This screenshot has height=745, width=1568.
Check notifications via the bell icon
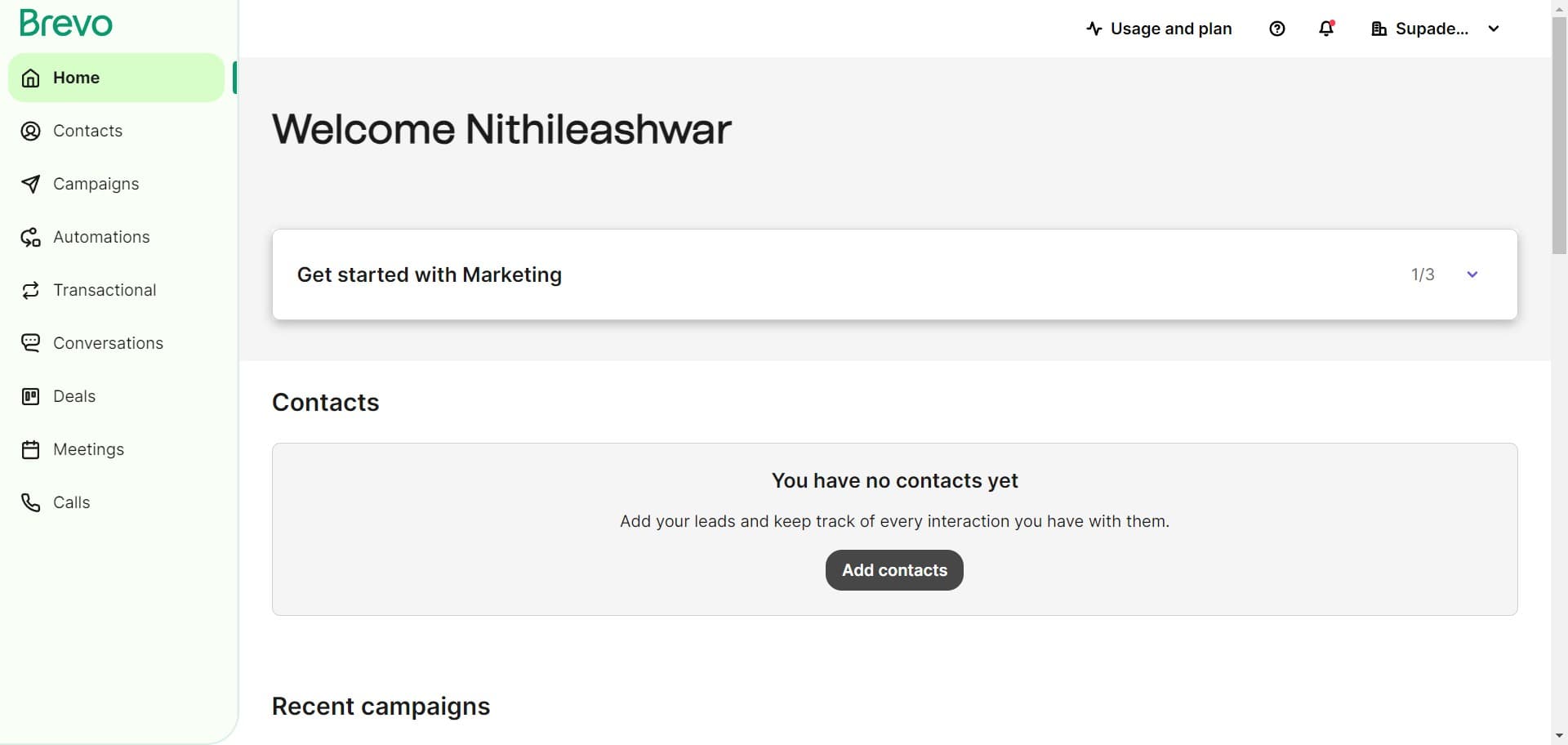point(1325,29)
